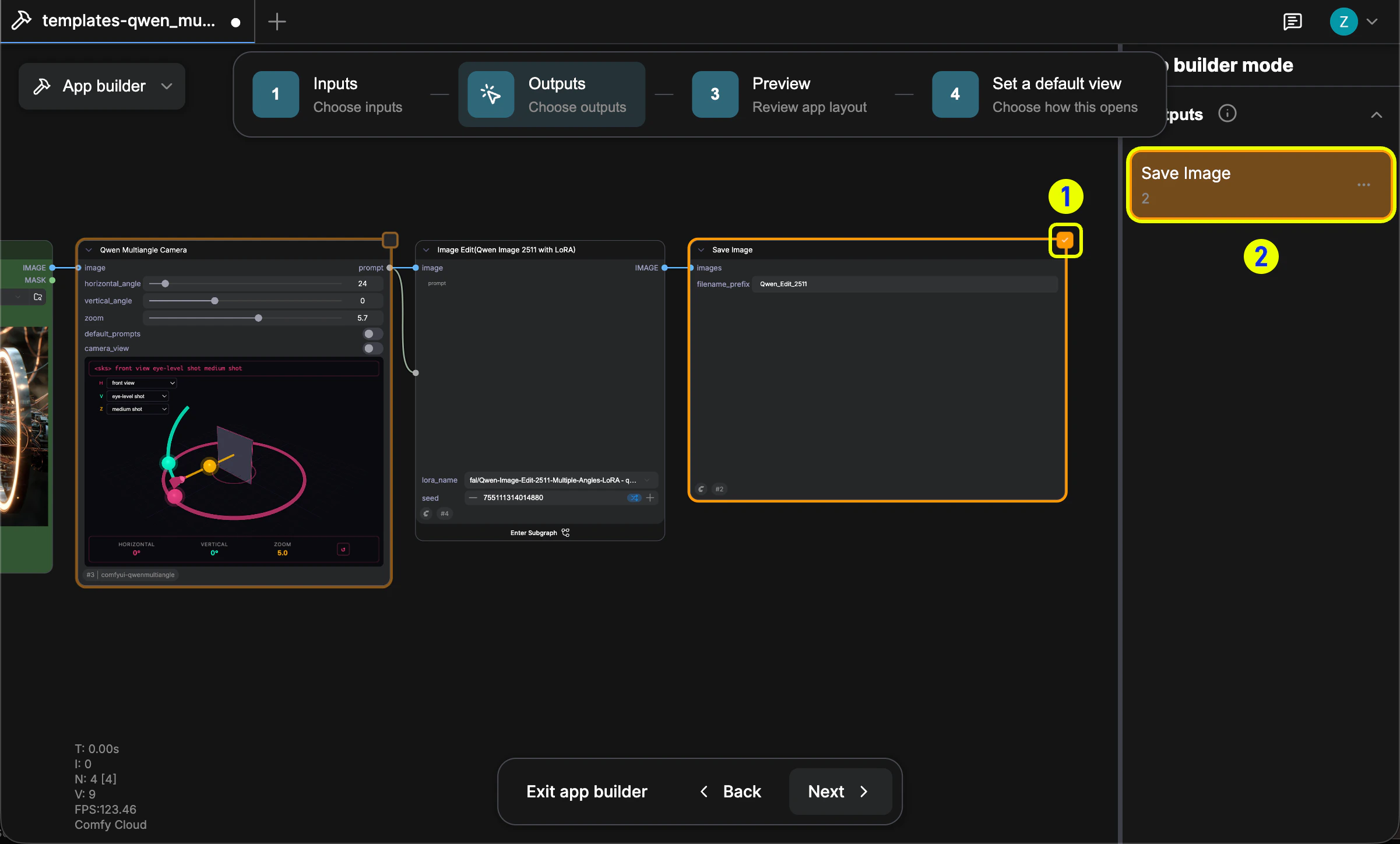Randomize the seed with the shuffle icon
The width and height of the screenshot is (1400, 844).
[x=634, y=498]
